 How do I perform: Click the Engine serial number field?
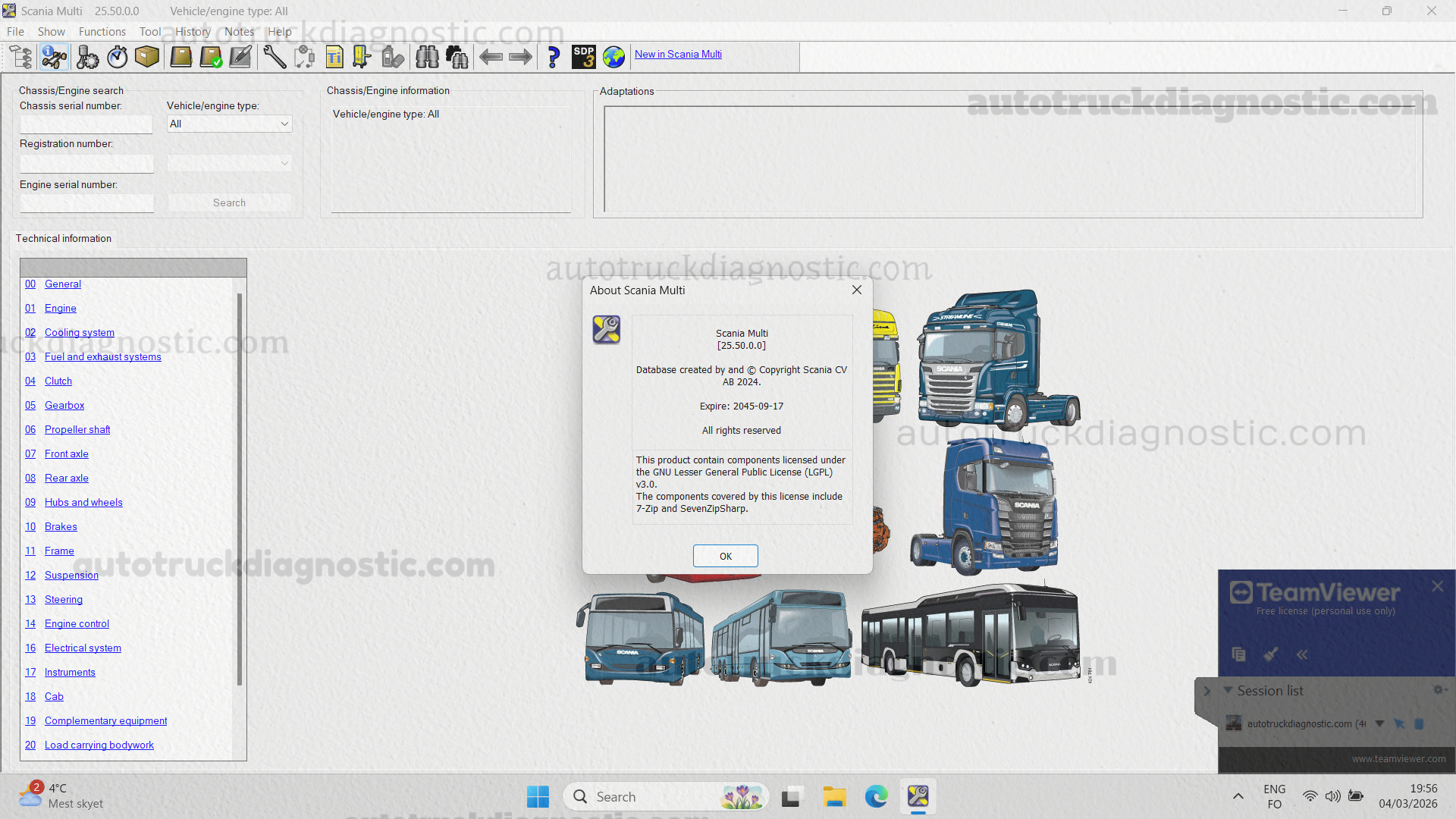pos(86,203)
